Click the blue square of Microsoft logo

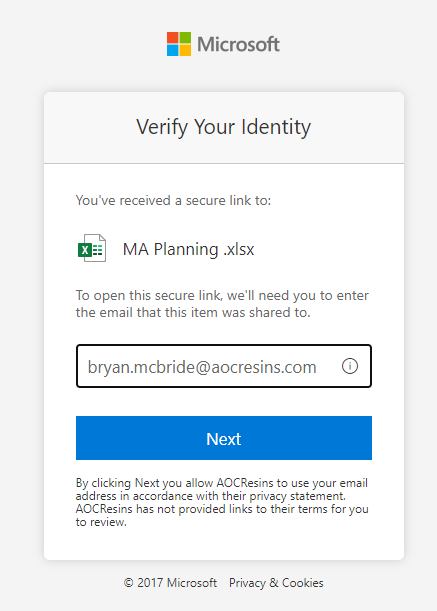coord(173,50)
